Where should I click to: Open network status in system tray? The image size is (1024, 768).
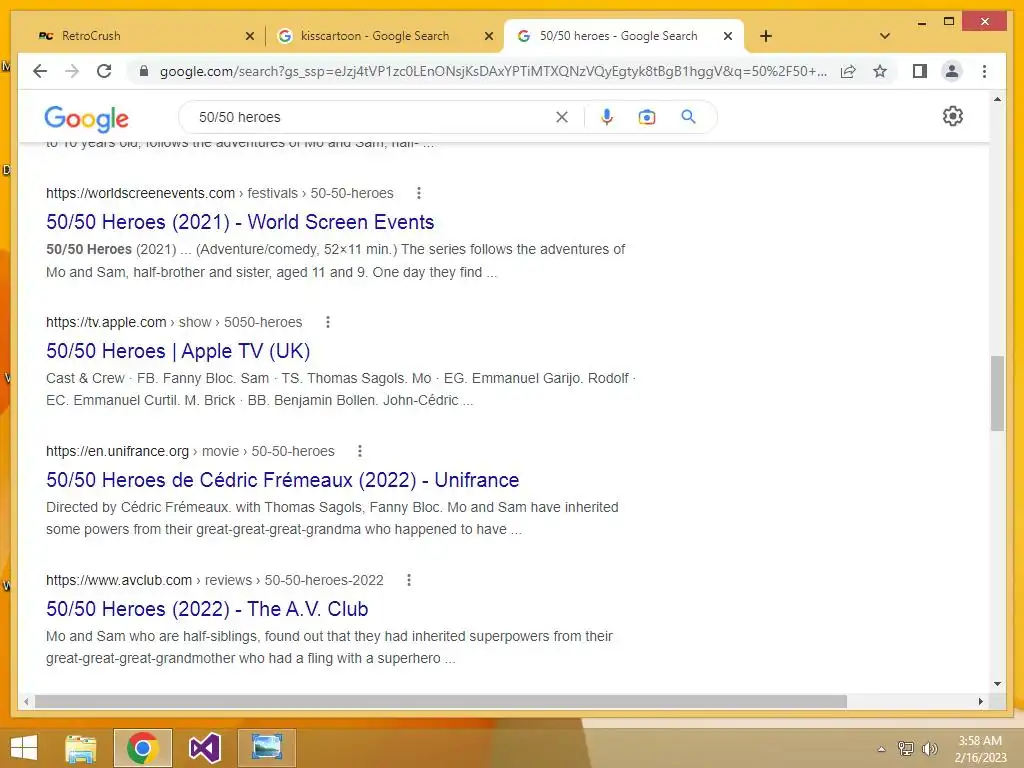906,748
